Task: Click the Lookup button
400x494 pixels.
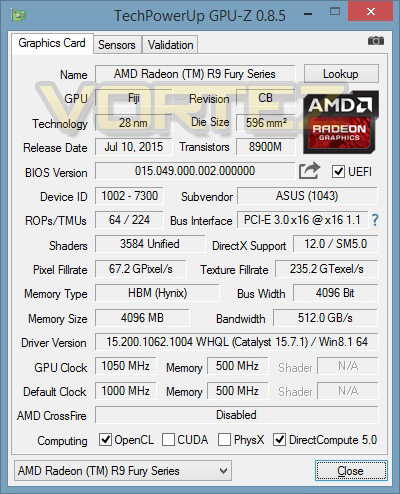Action: [x=341, y=74]
